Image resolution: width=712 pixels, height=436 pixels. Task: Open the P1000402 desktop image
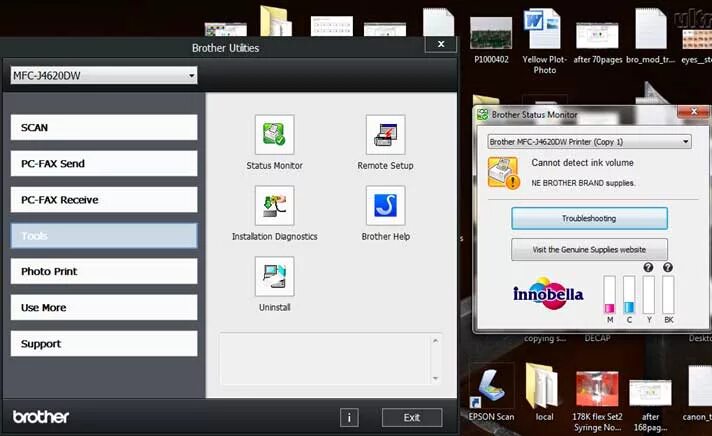pyautogui.click(x=491, y=40)
